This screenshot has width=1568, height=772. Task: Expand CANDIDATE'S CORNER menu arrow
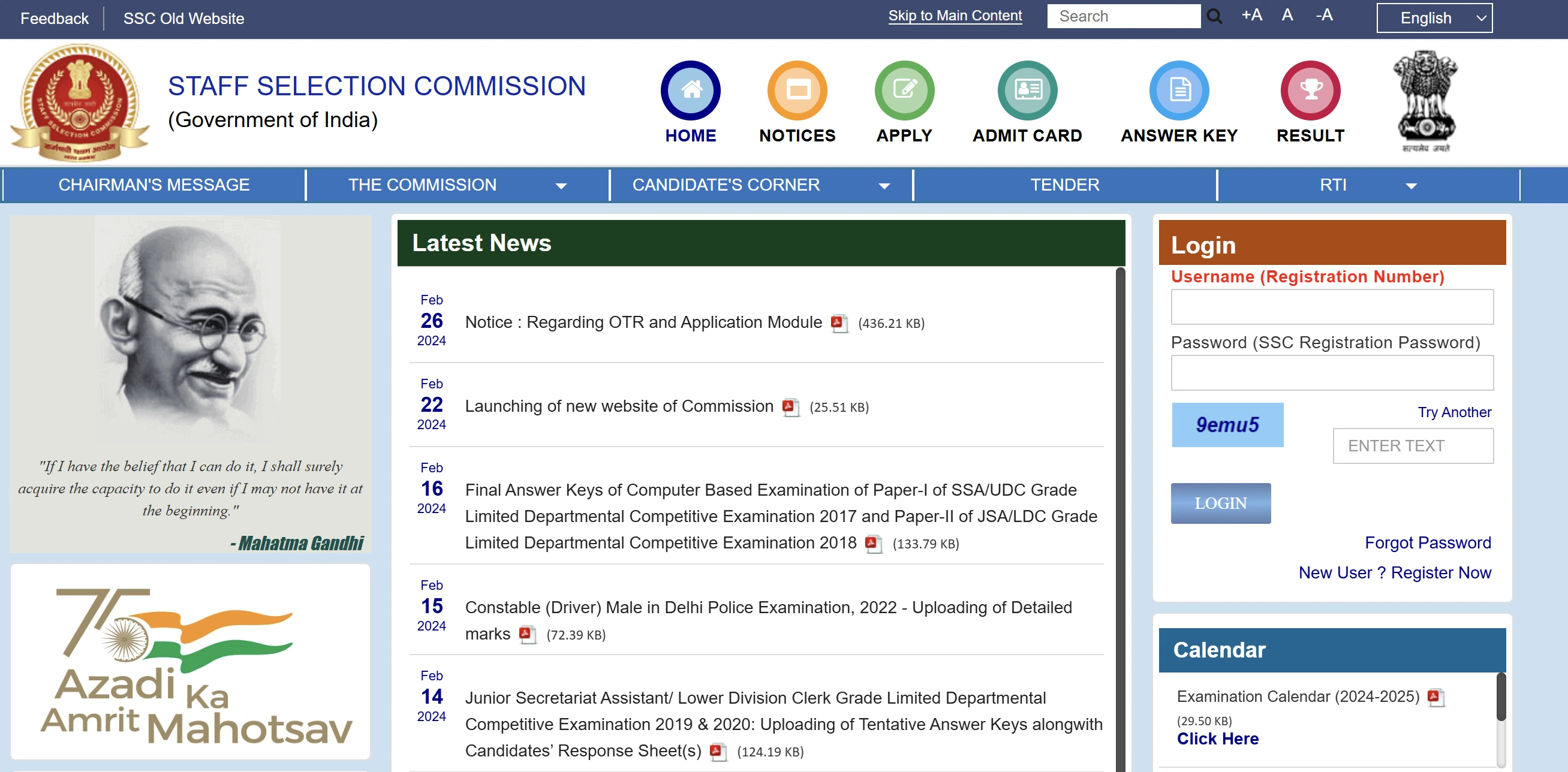tap(884, 186)
